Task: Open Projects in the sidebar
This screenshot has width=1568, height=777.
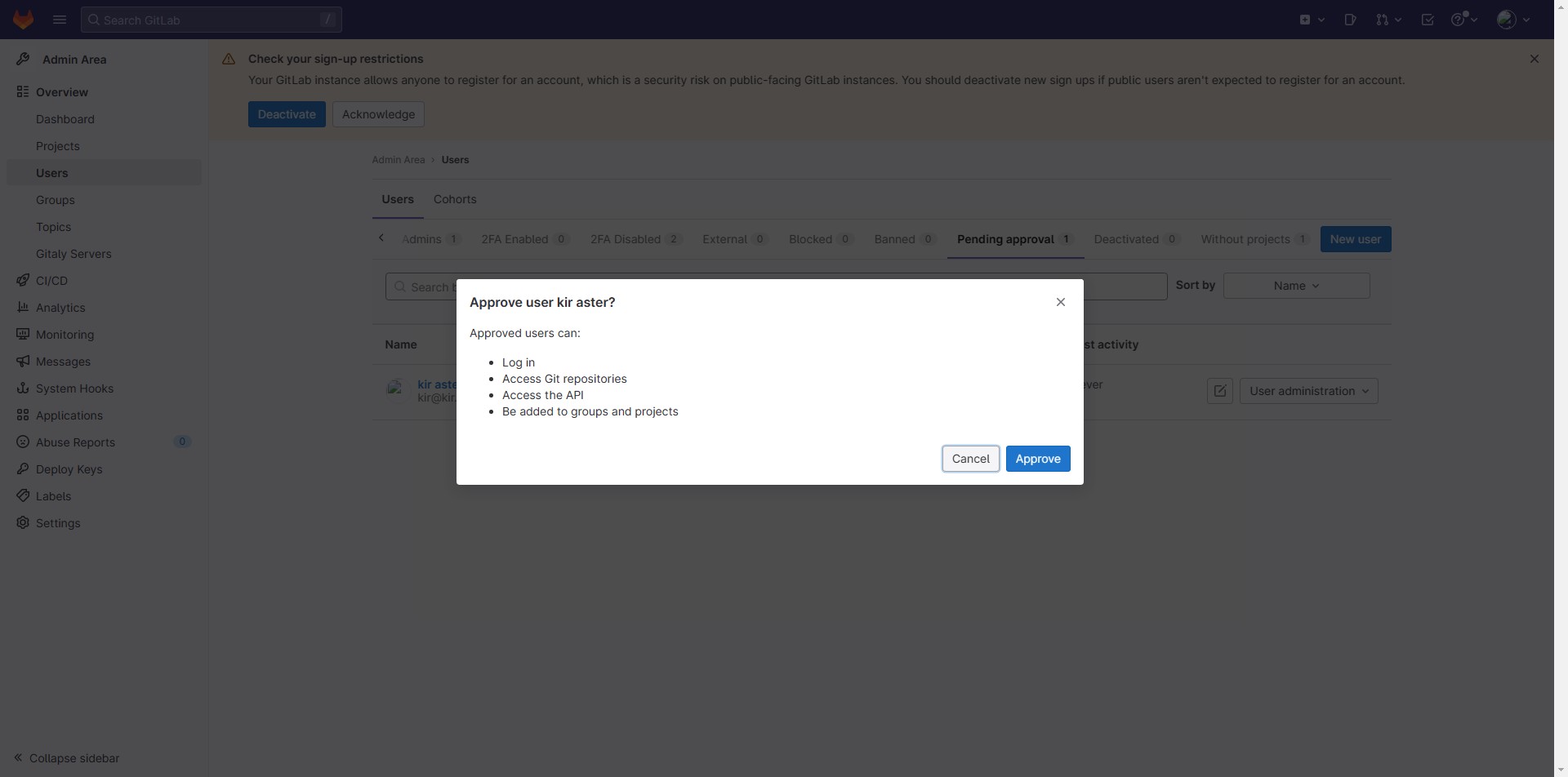Action: [104, 146]
